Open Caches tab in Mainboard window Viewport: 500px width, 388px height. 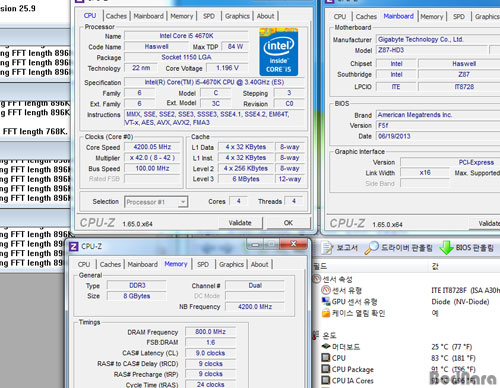click(x=366, y=16)
